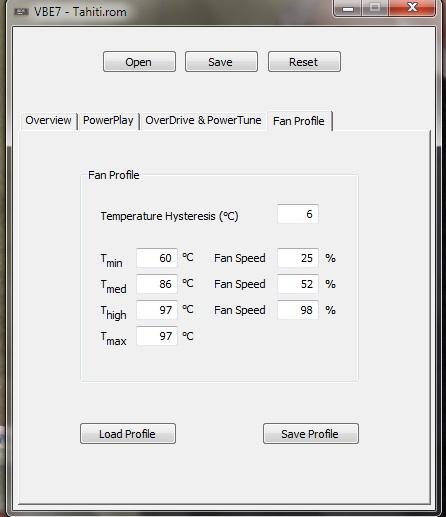Select the Tmax temperature field
This screenshot has width=446, height=517.
point(157,336)
